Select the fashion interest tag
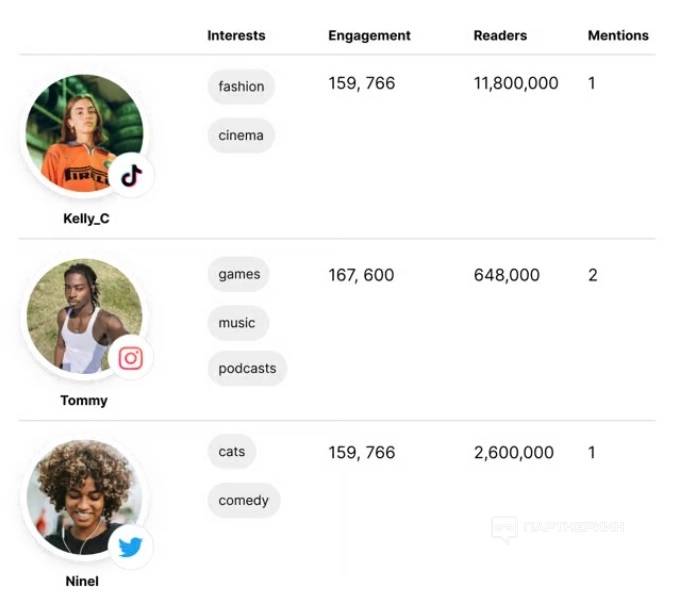Image resolution: width=675 pixels, height=596 pixels. click(241, 86)
